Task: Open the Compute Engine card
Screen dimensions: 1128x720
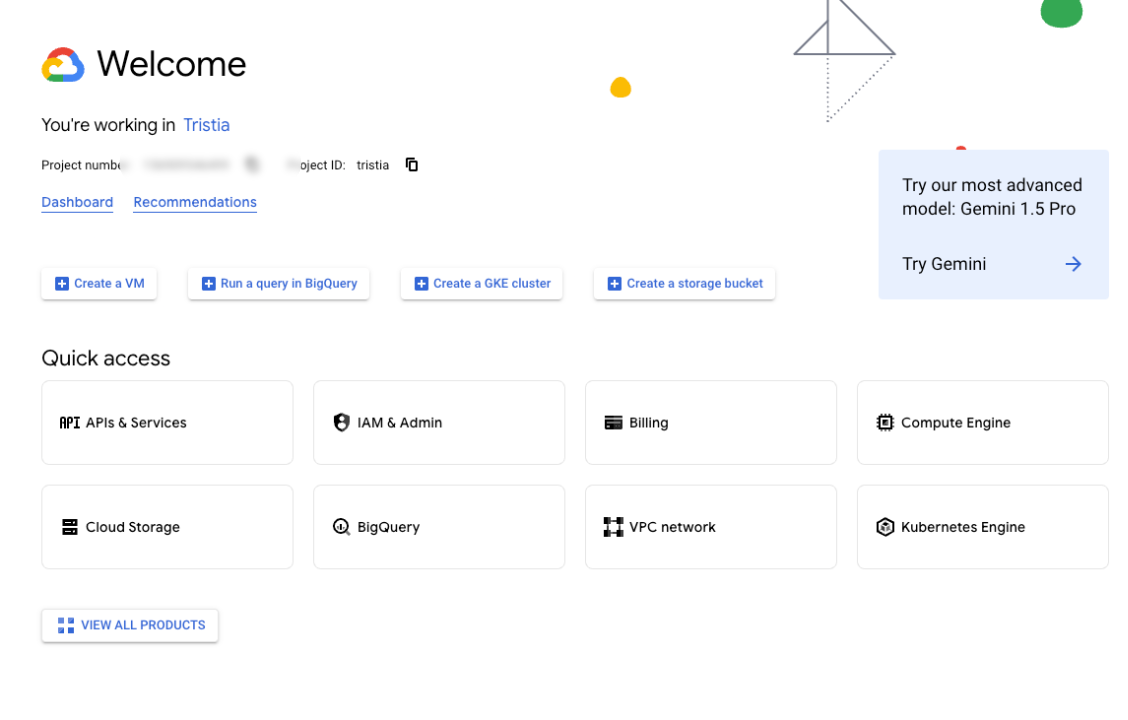Action: [983, 423]
